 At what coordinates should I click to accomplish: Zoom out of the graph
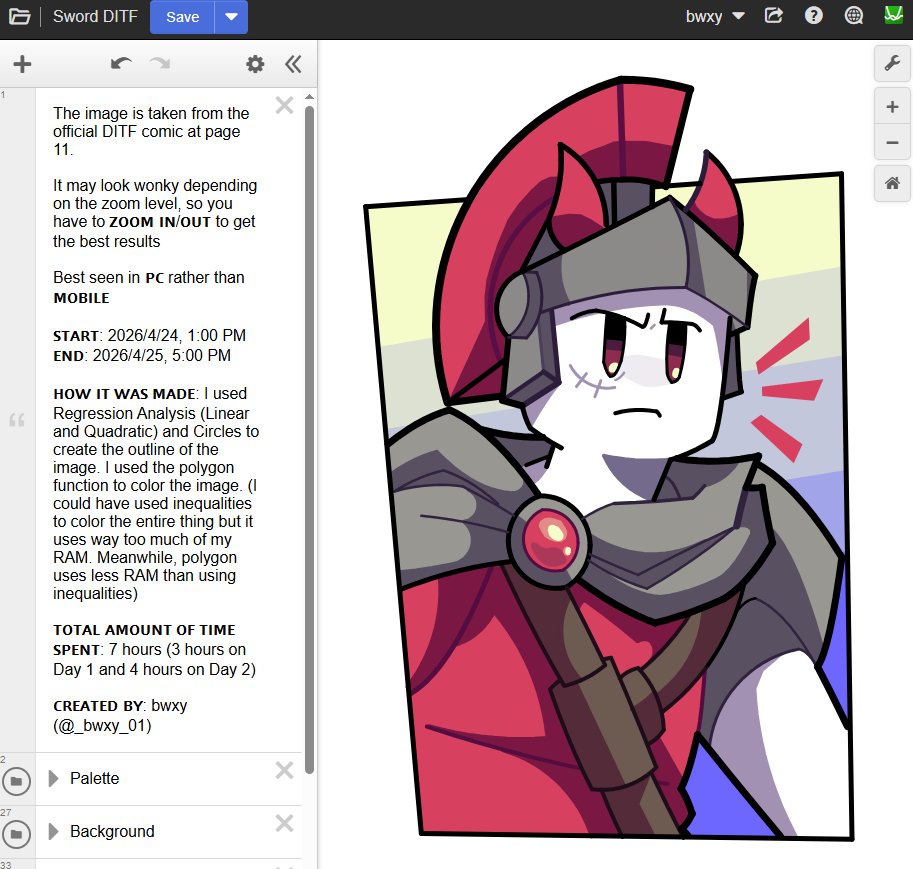(x=892, y=142)
